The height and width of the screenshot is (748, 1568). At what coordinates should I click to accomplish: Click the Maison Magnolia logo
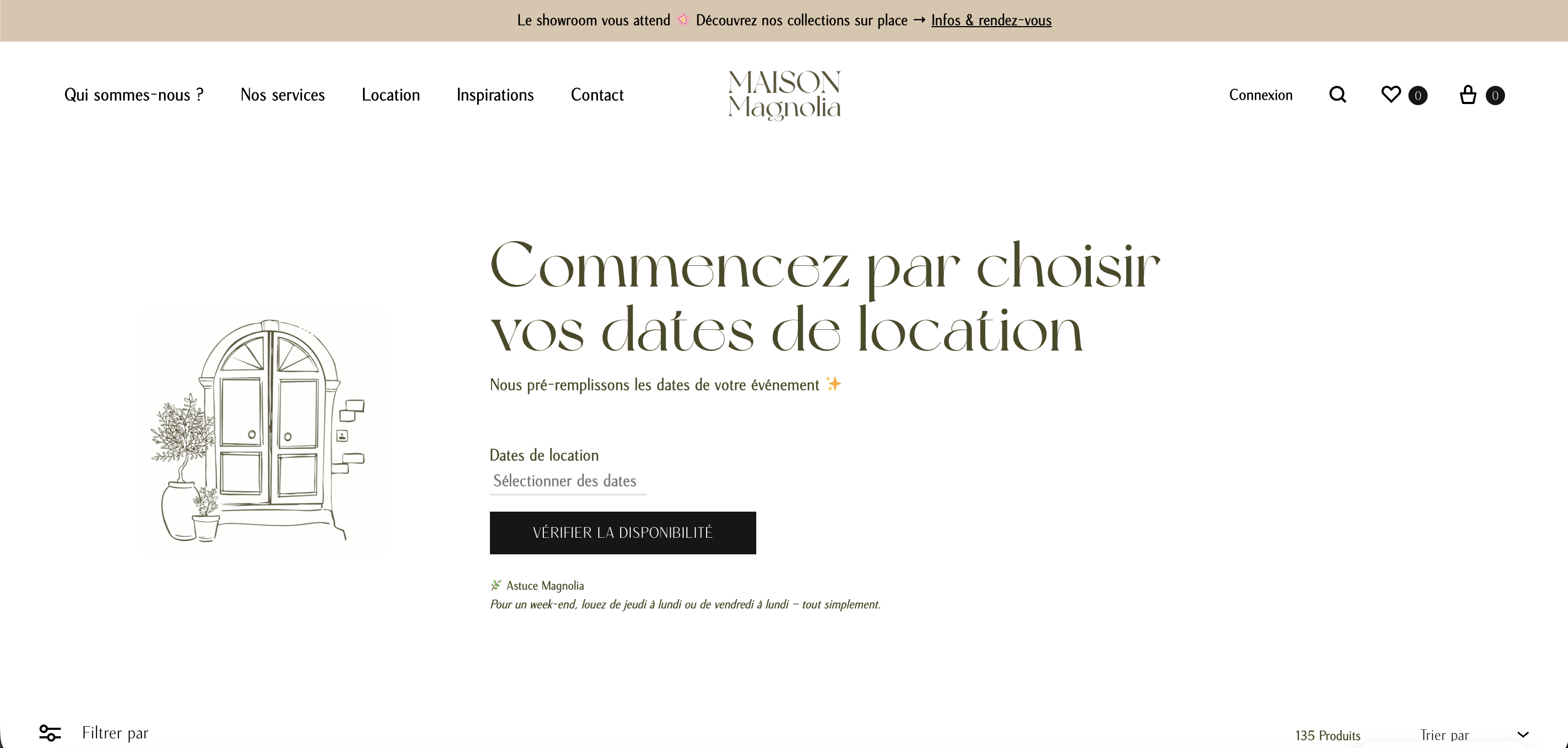tap(784, 95)
